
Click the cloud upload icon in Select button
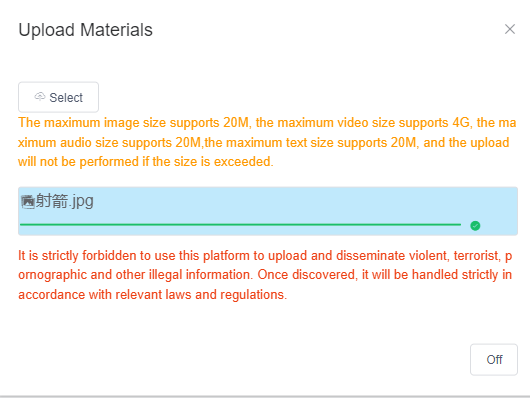[40, 97]
